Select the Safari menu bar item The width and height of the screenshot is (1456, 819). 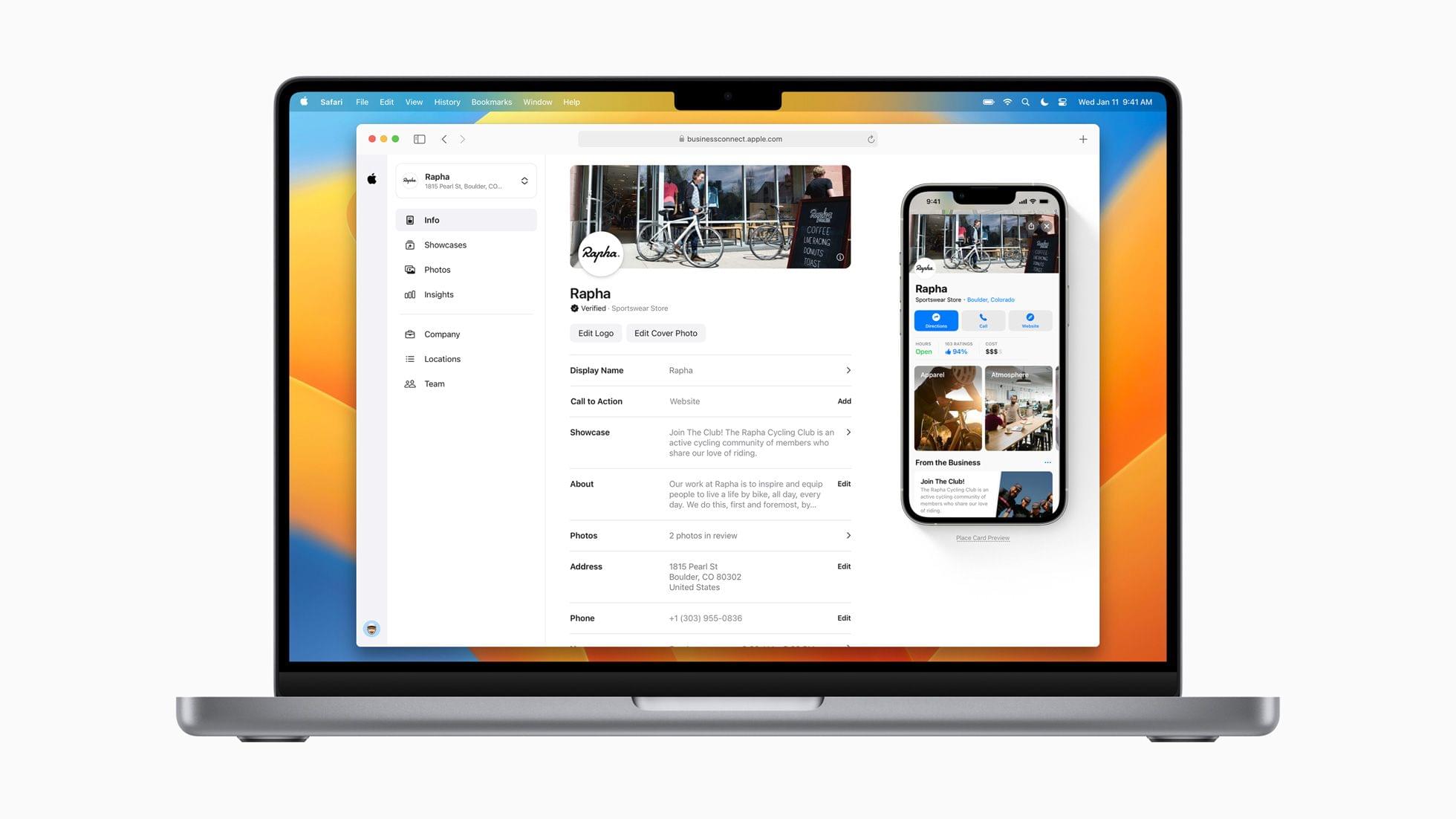(x=331, y=101)
